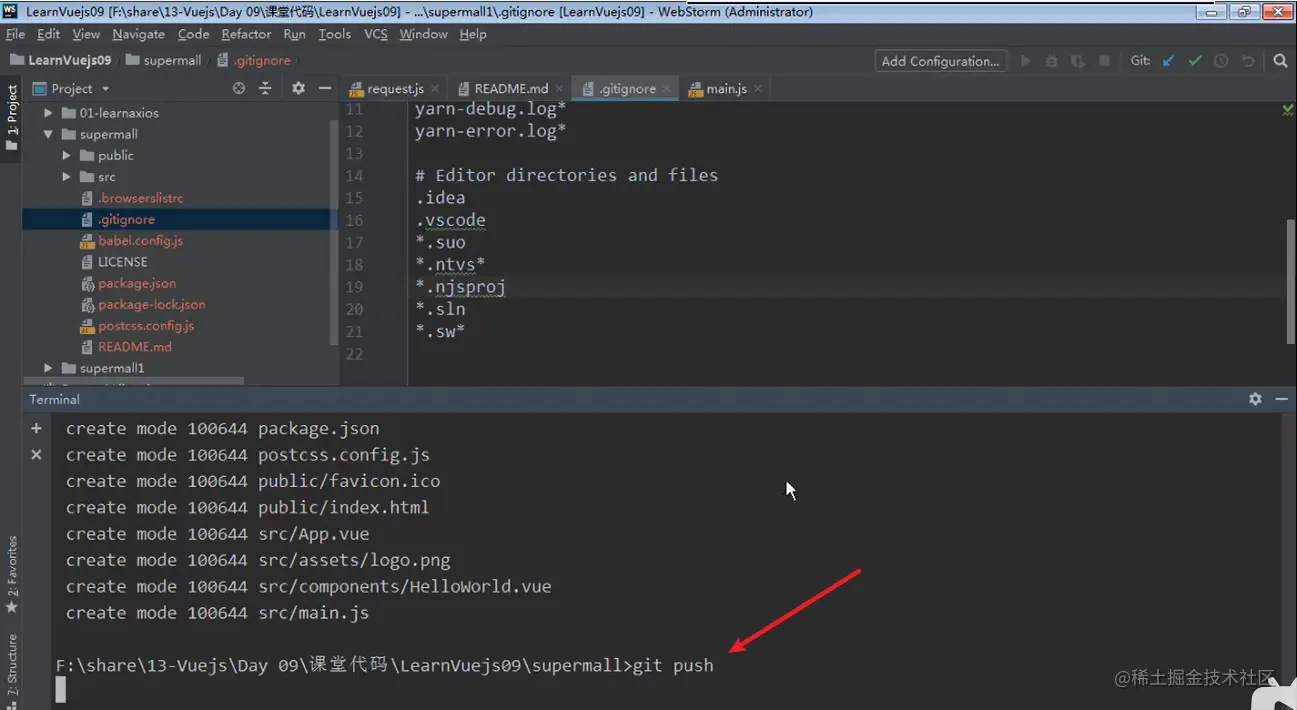Close the main.js tab
Viewport: 1297px width, 710px height.
pyautogui.click(x=758, y=89)
